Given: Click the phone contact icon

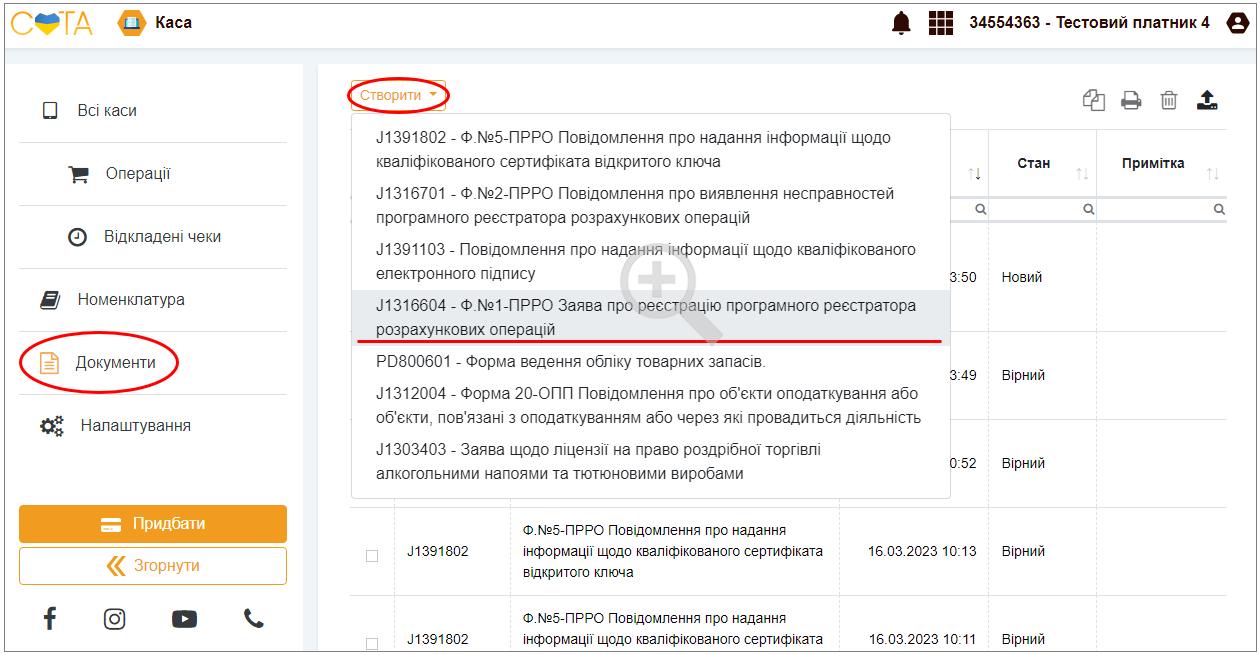Looking at the screenshot, I should [x=254, y=619].
